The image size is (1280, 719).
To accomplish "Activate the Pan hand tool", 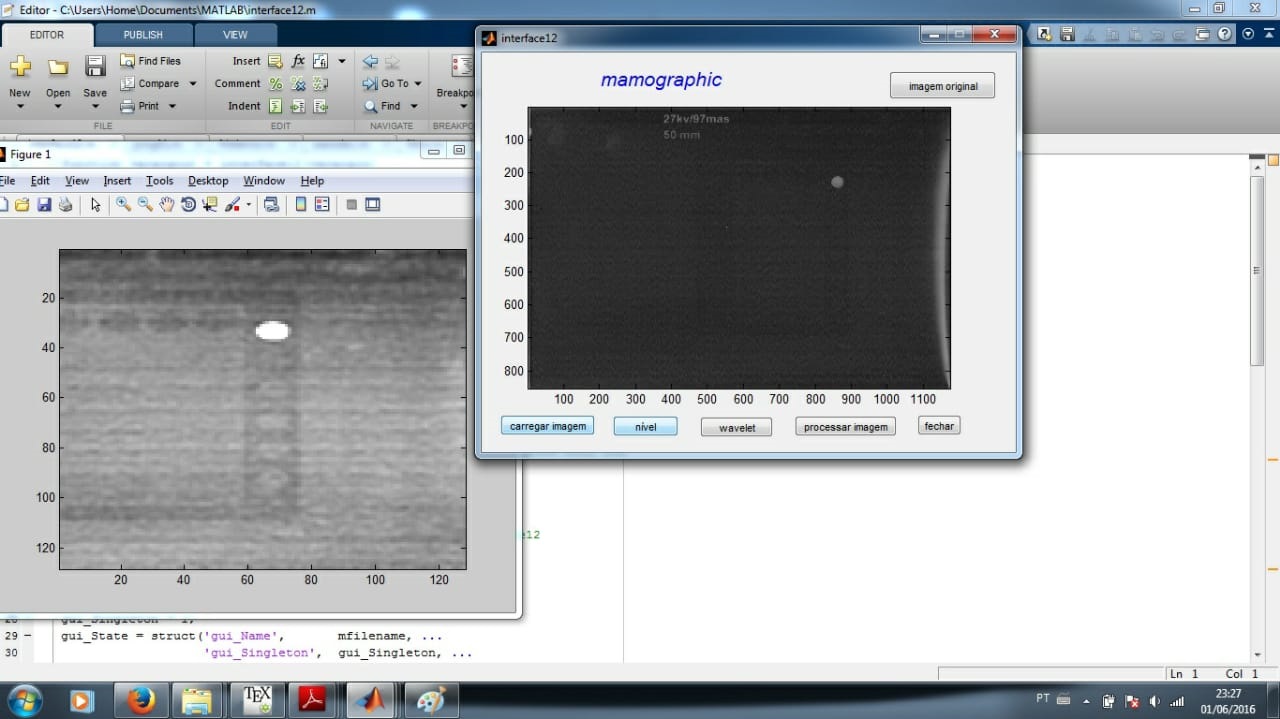I will 166,205.
